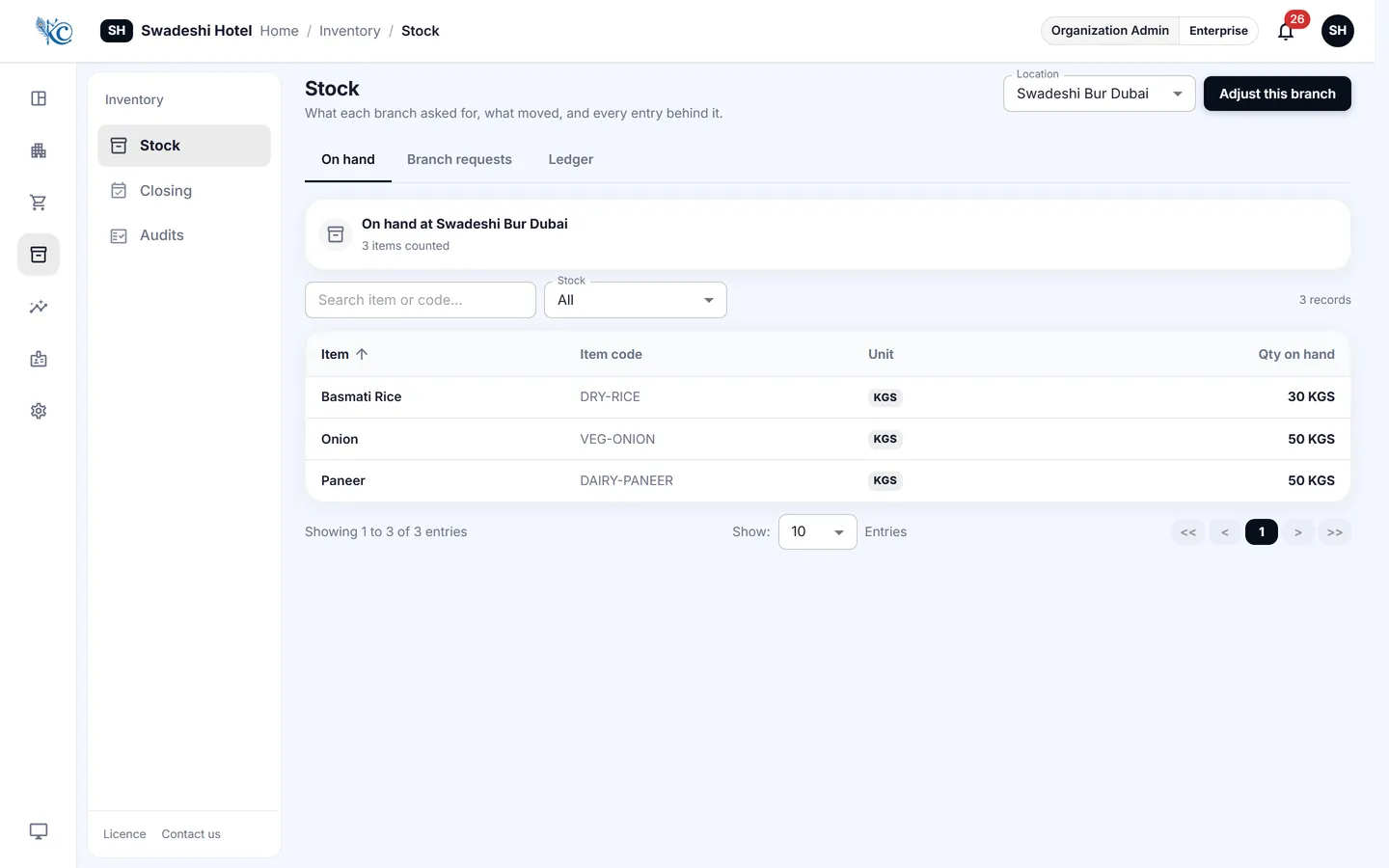This screenshot has width=1389, height=868.
Task: Expand the Stock filter dropdown
Action: click(636, 300)
